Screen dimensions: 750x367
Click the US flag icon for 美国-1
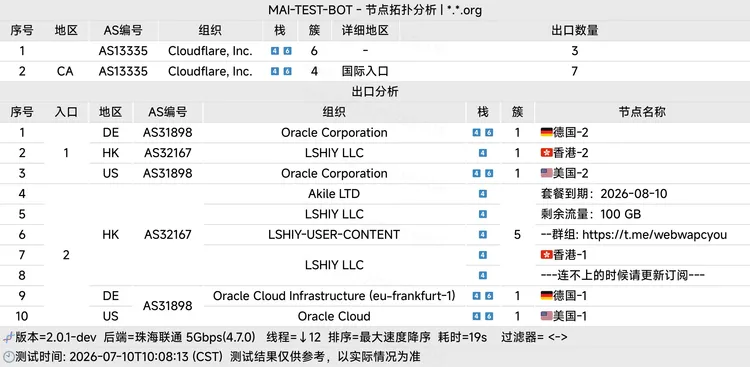tap(546, 316)
